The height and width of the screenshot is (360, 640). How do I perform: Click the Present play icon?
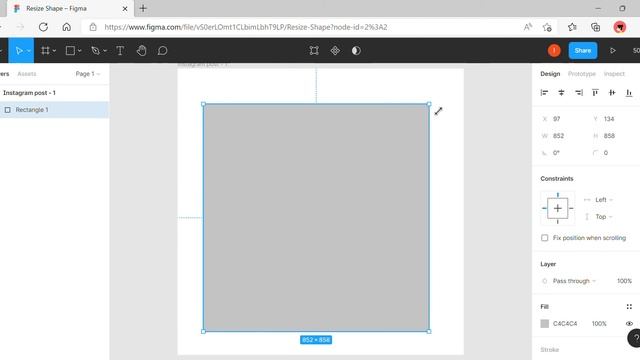pos(613,51)
